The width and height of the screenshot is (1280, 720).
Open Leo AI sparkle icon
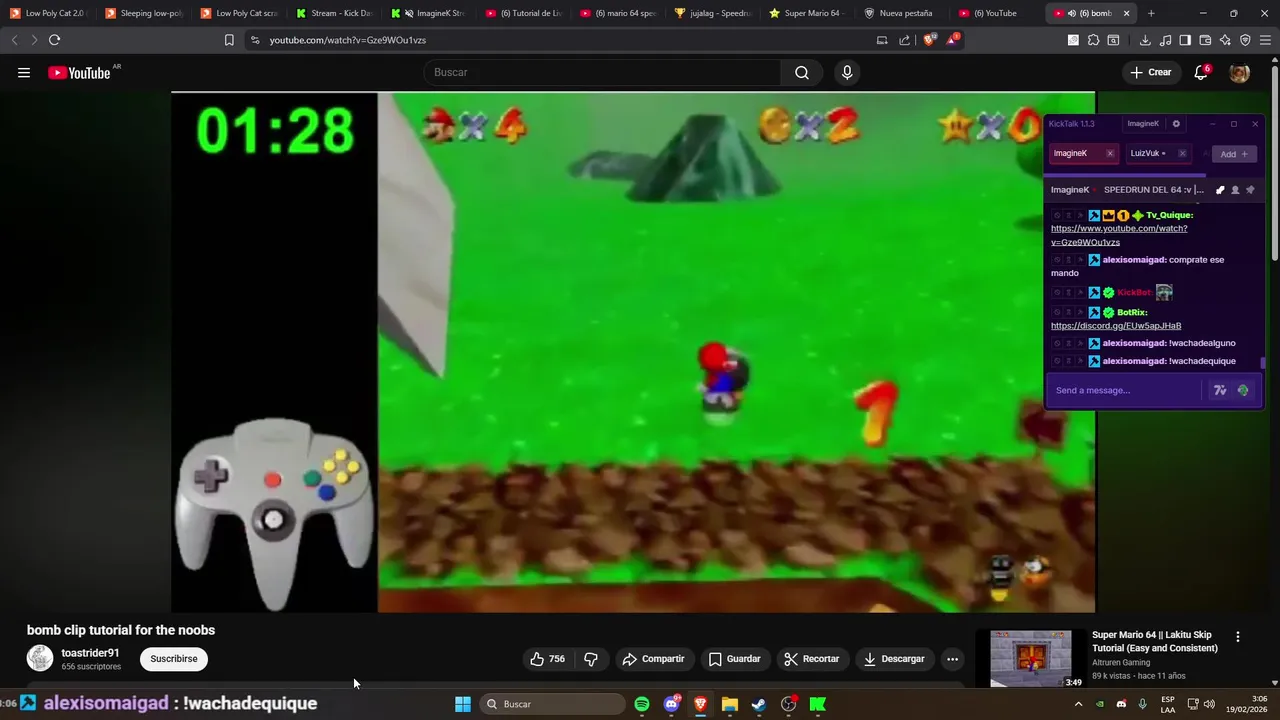point(1225,40)
